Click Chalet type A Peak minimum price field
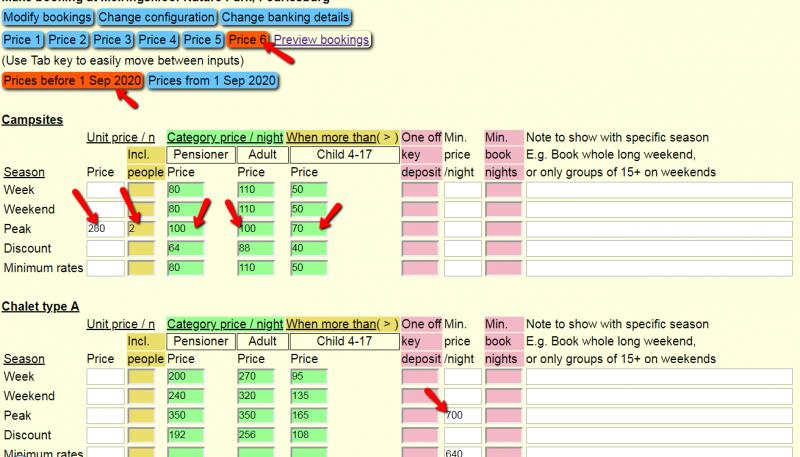The image size is (800, 457). [x=463, y=416]
